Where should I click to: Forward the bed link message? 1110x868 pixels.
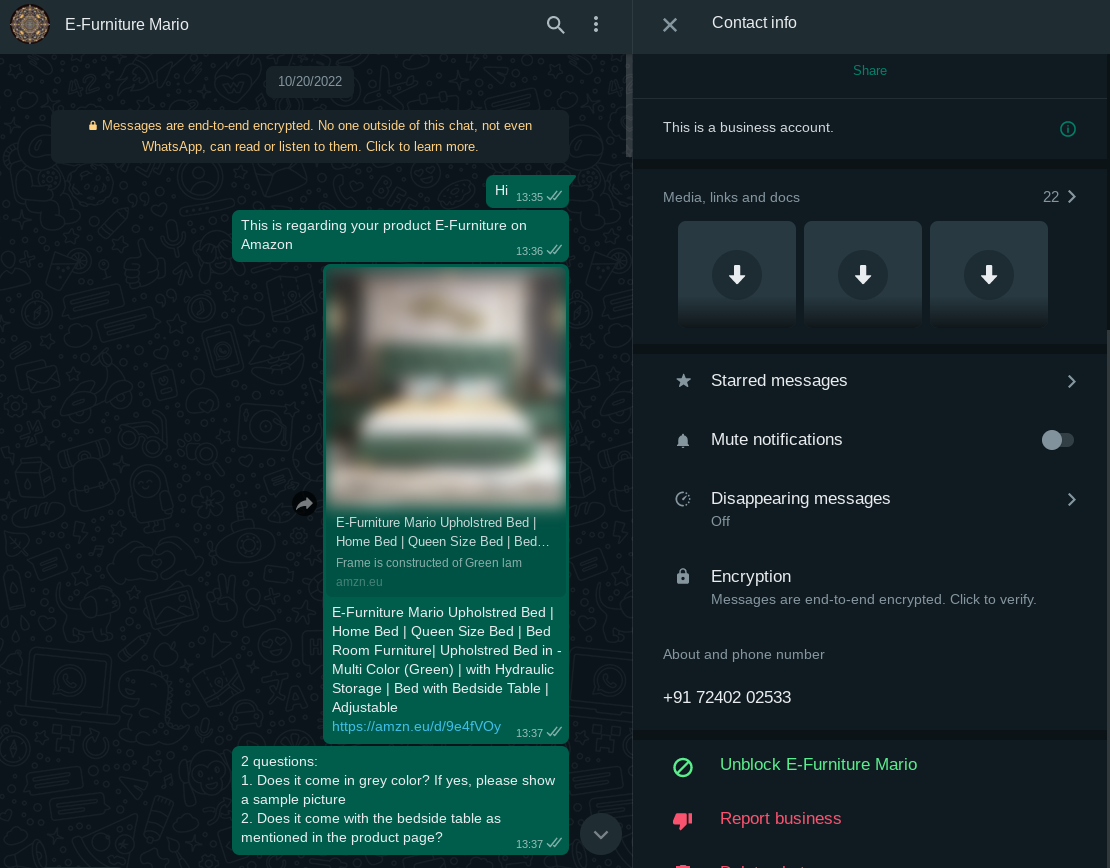304,503
